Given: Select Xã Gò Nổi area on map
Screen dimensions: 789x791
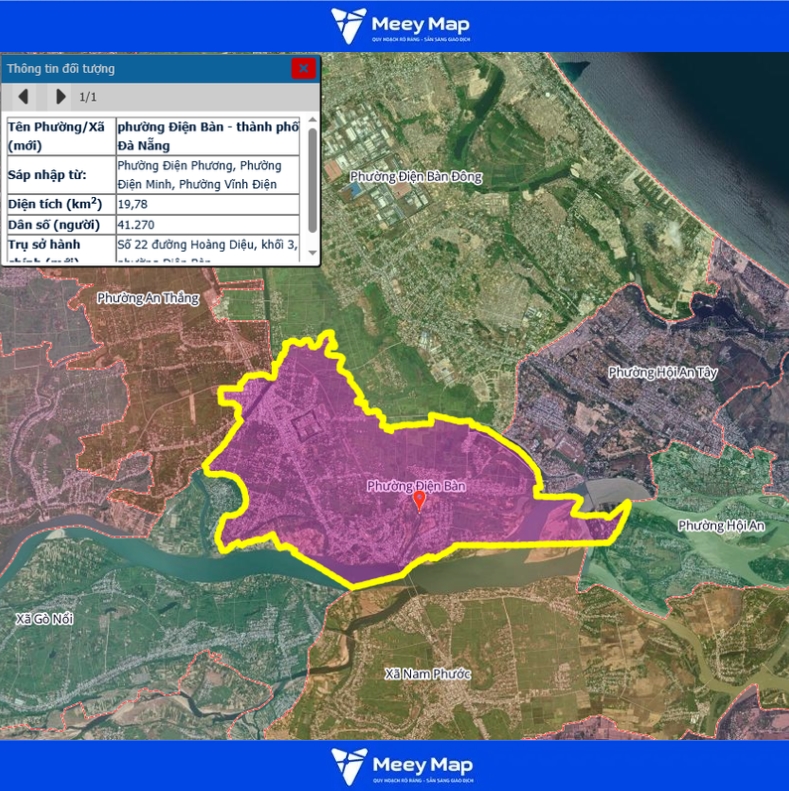Looking at the screenshot, I should click(46, 619).
